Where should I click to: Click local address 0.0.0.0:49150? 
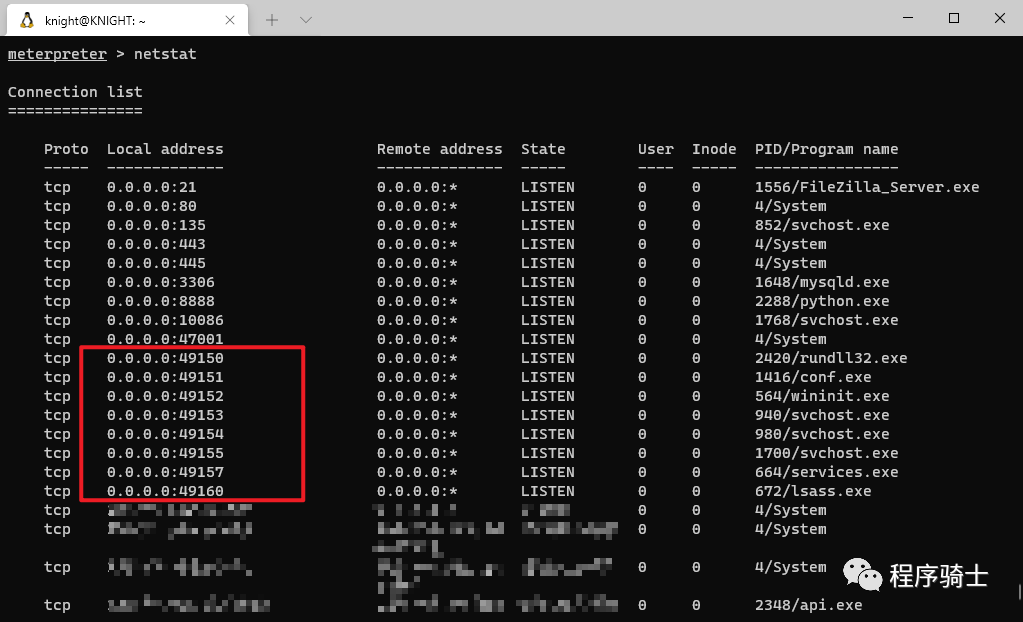[x=165, y=358]
